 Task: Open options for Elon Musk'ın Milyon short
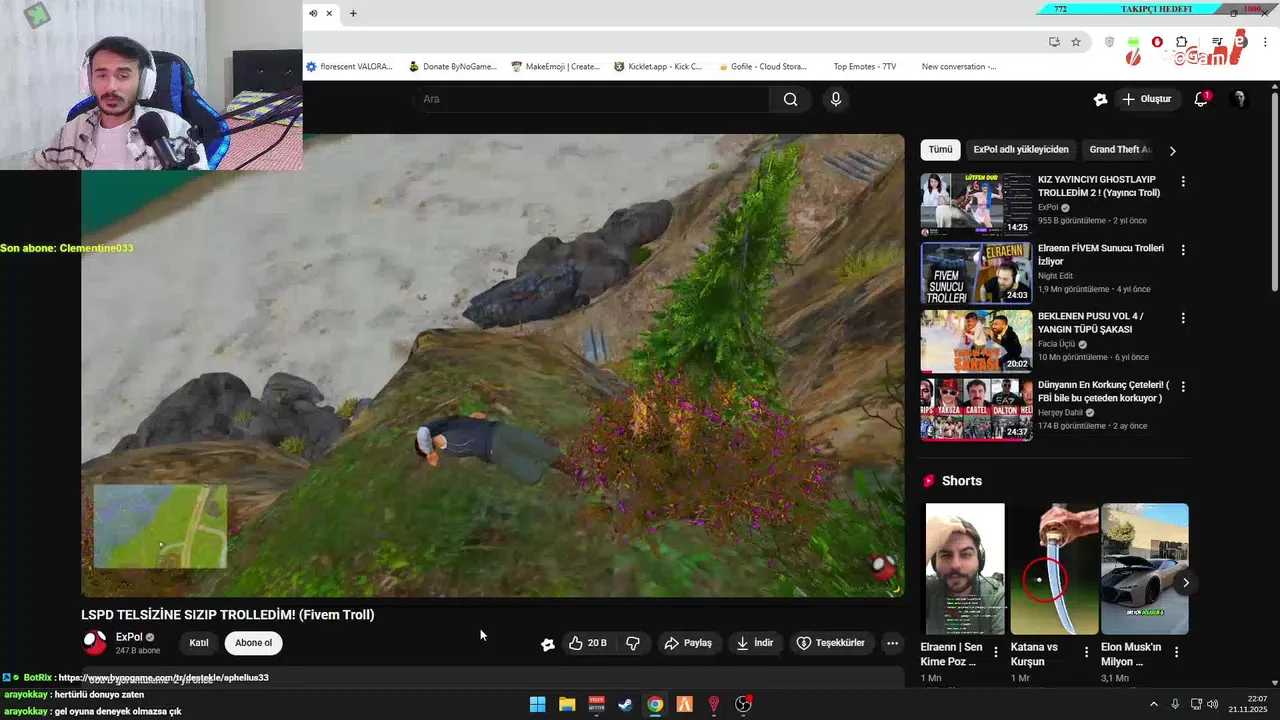(1176, 652)
